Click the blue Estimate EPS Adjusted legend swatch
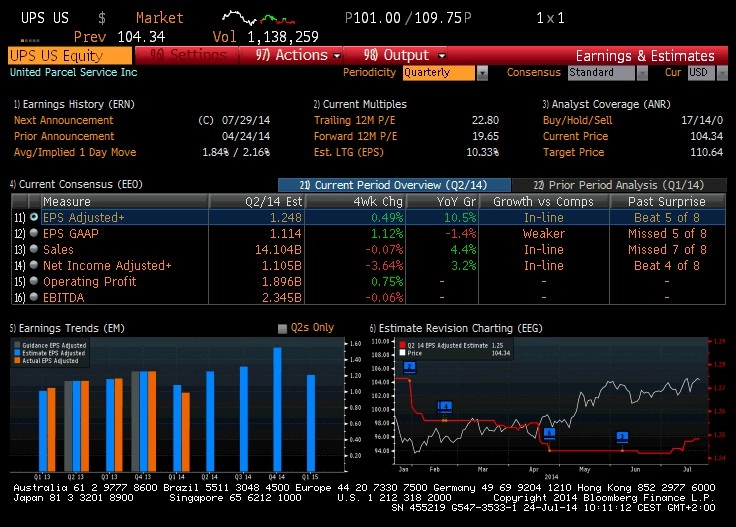The height and width of the screenshot is (527, 736). (x=17, y=353)
